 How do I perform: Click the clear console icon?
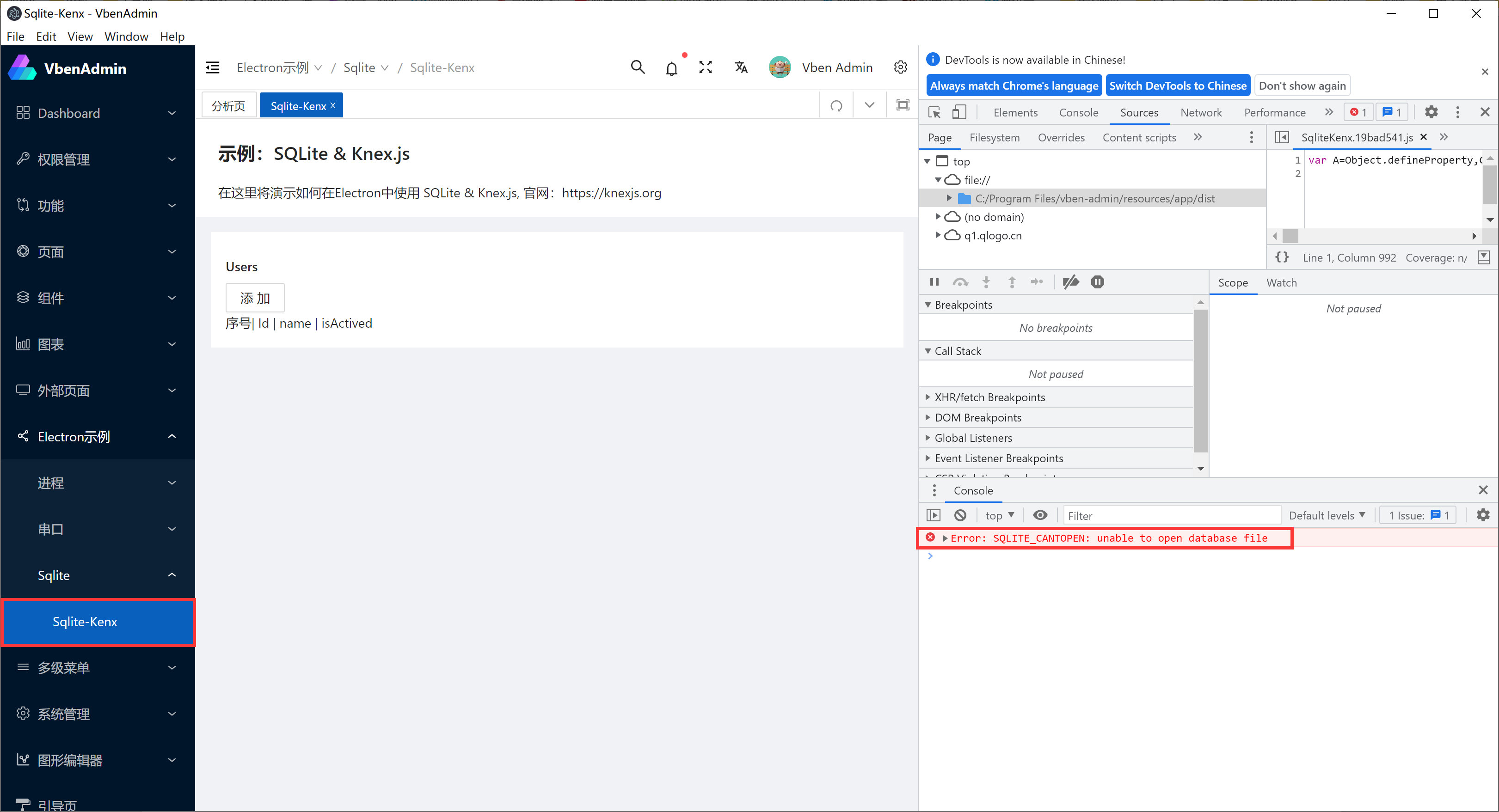click(x=960, y=515)
